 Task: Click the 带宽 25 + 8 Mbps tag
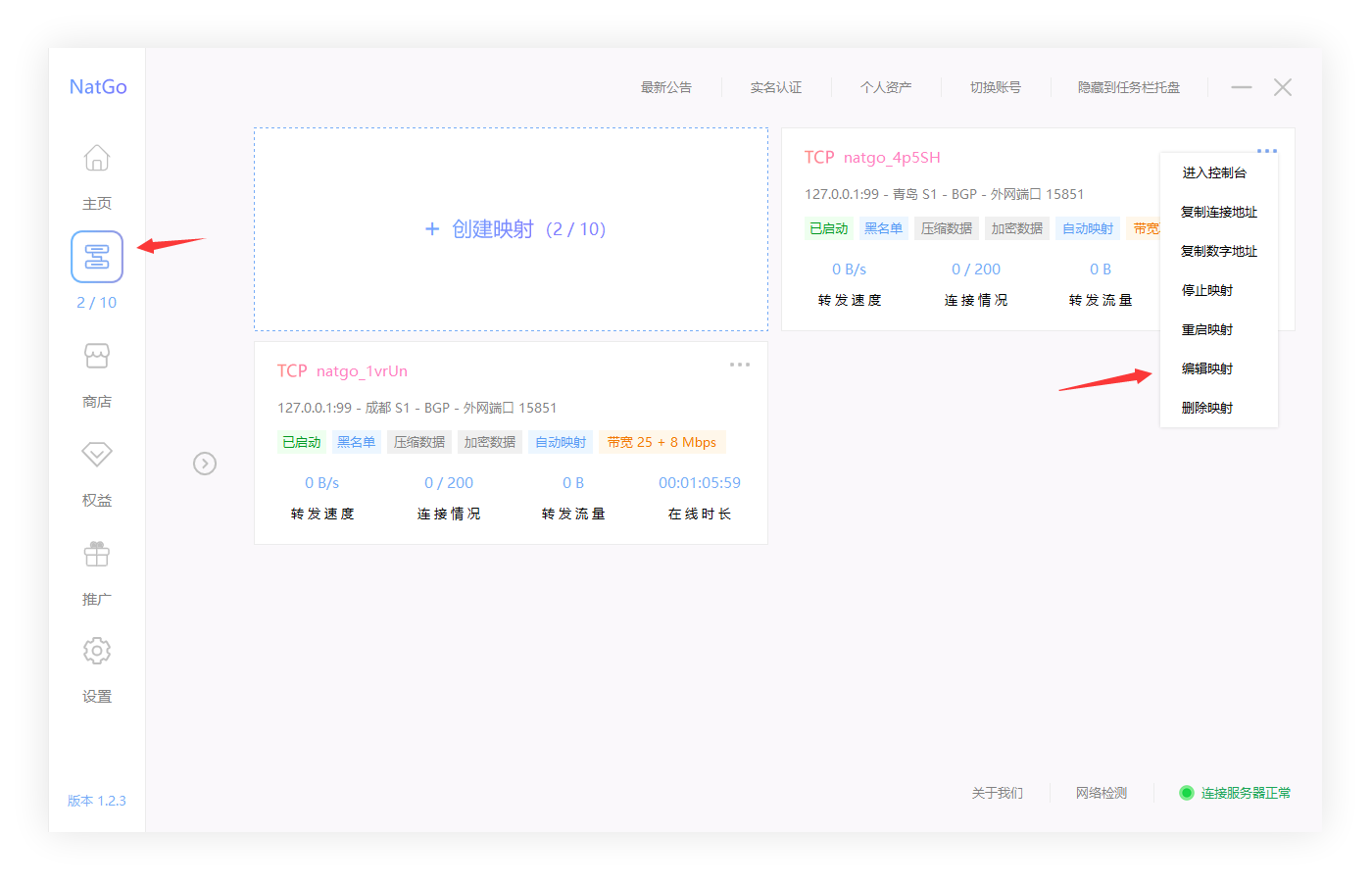tap(661, 442)
